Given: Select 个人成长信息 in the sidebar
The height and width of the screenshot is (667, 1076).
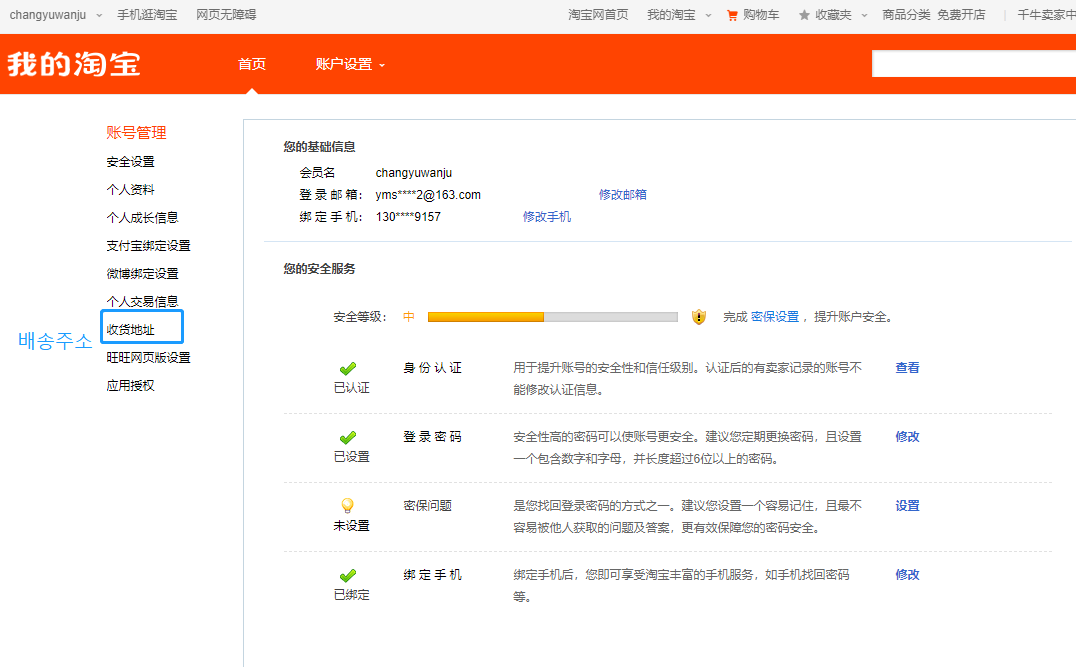Looking at the screenshot, I should pyautogui.click(x=142, y=218).
